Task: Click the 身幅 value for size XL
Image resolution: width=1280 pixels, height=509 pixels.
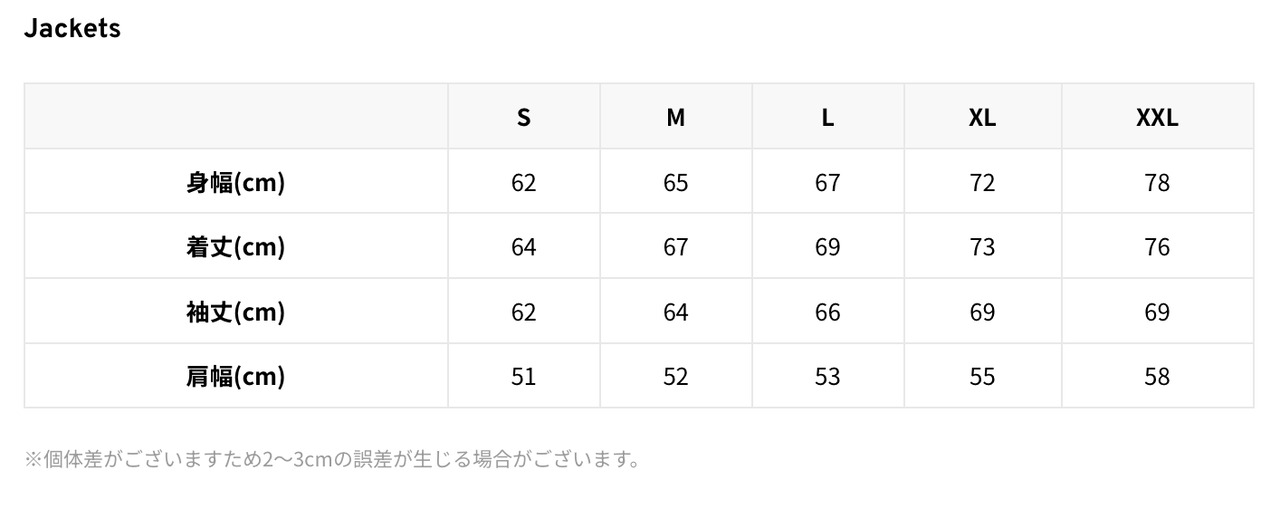Action: pyautogui.click(x=982, y=183)
